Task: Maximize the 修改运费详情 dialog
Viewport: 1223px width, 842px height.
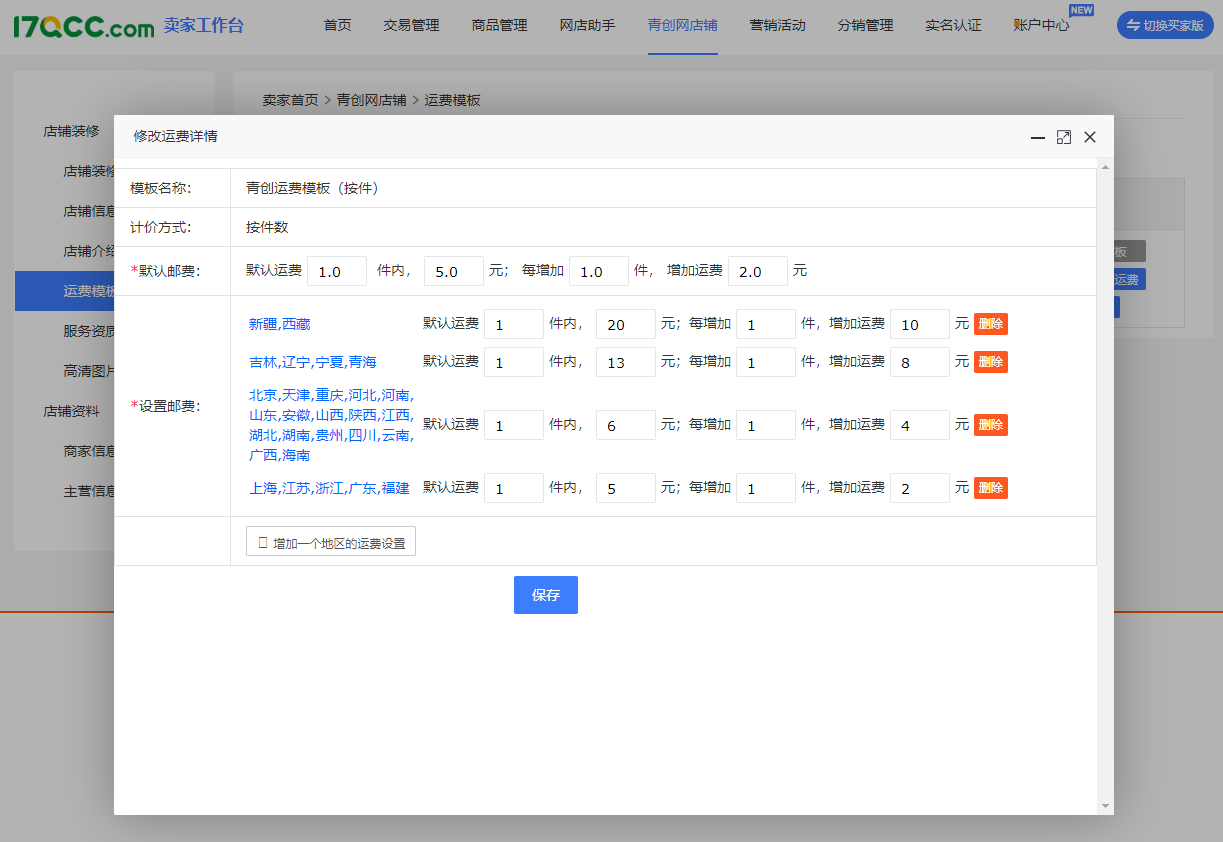Action: [1064, 137]
